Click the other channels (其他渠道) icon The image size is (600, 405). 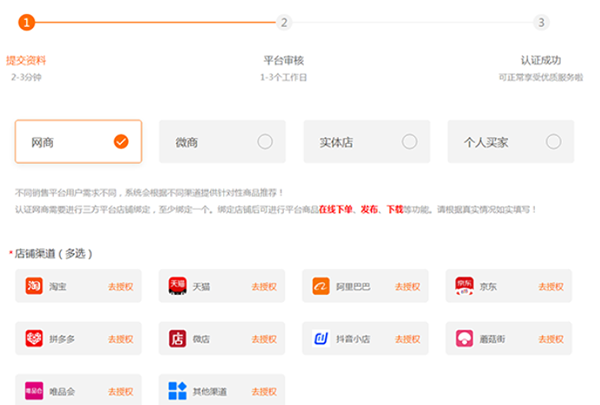point(178,390)
